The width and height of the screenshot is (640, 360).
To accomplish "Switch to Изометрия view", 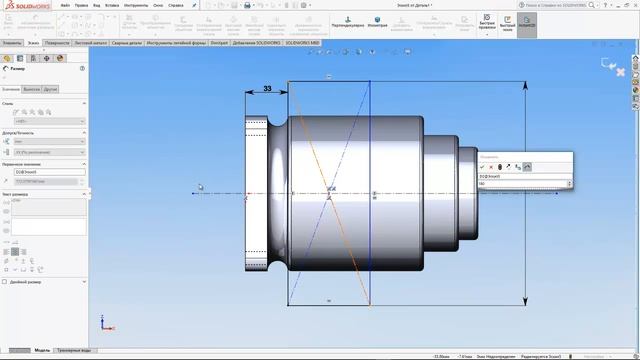I will [x=378, y=22].
